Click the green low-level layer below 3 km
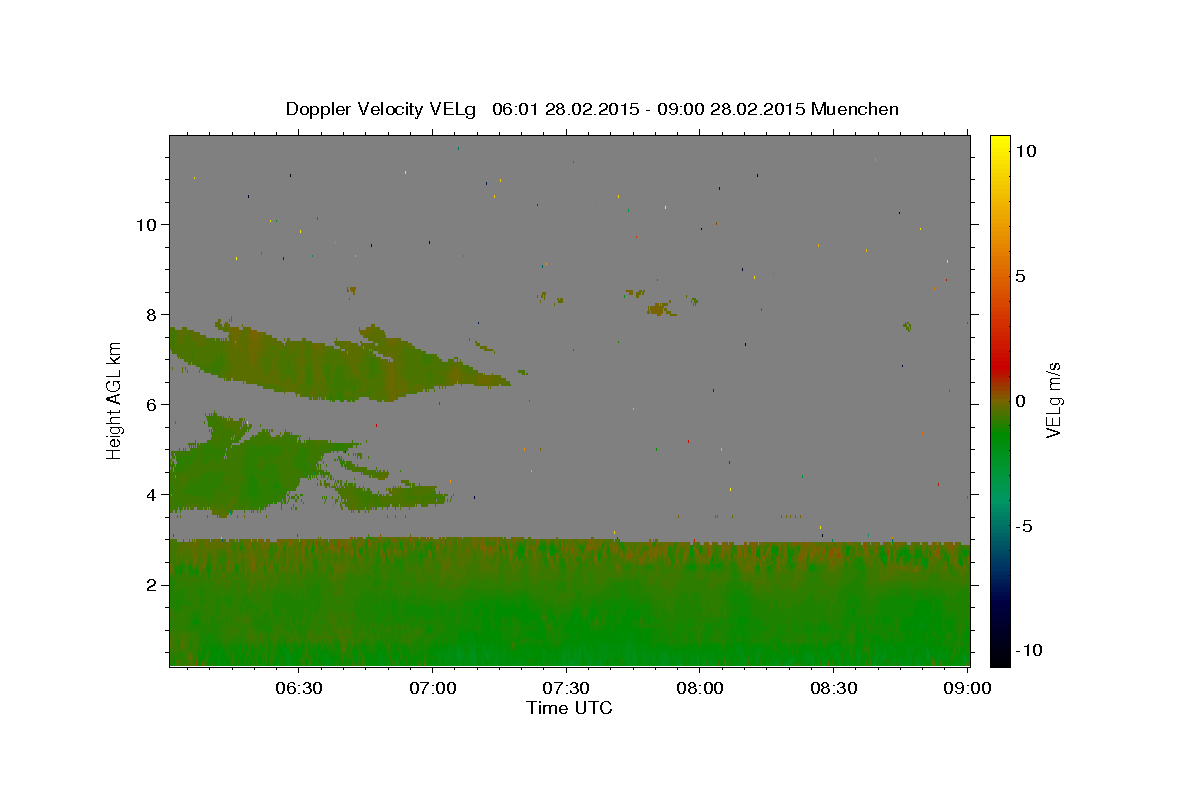Screen dimensions: 1200x800 pos(570,602)
